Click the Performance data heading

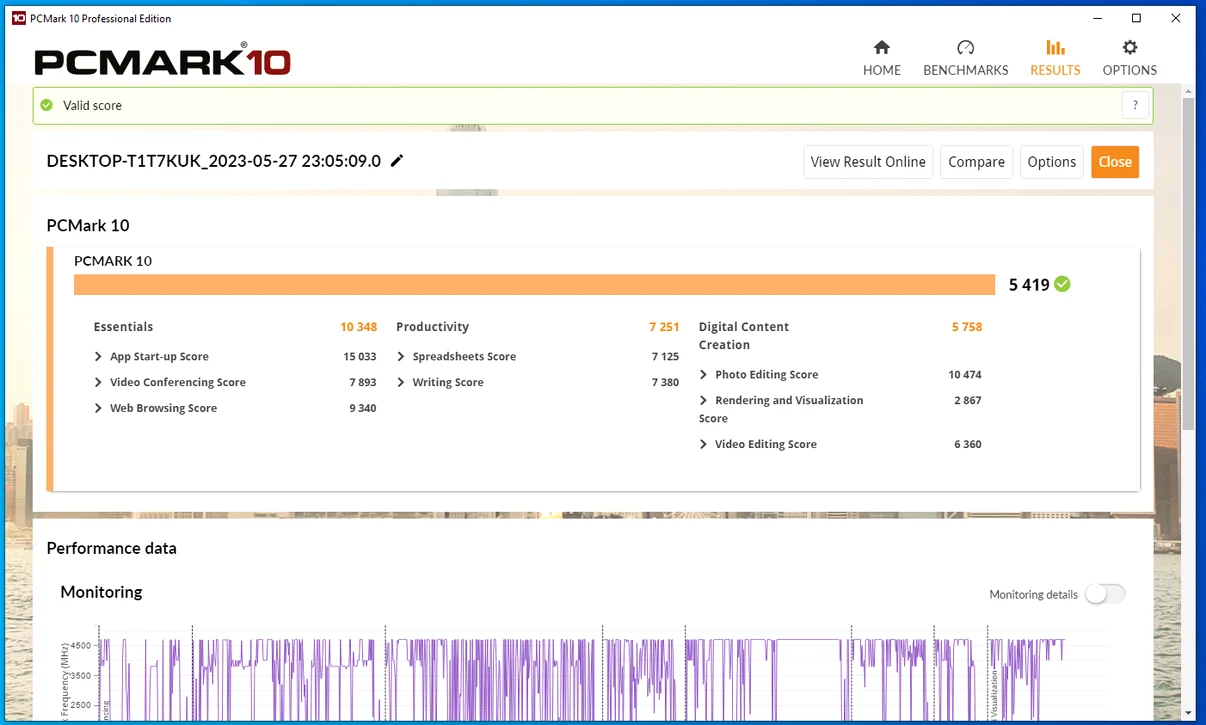click(x=111, y=548)
